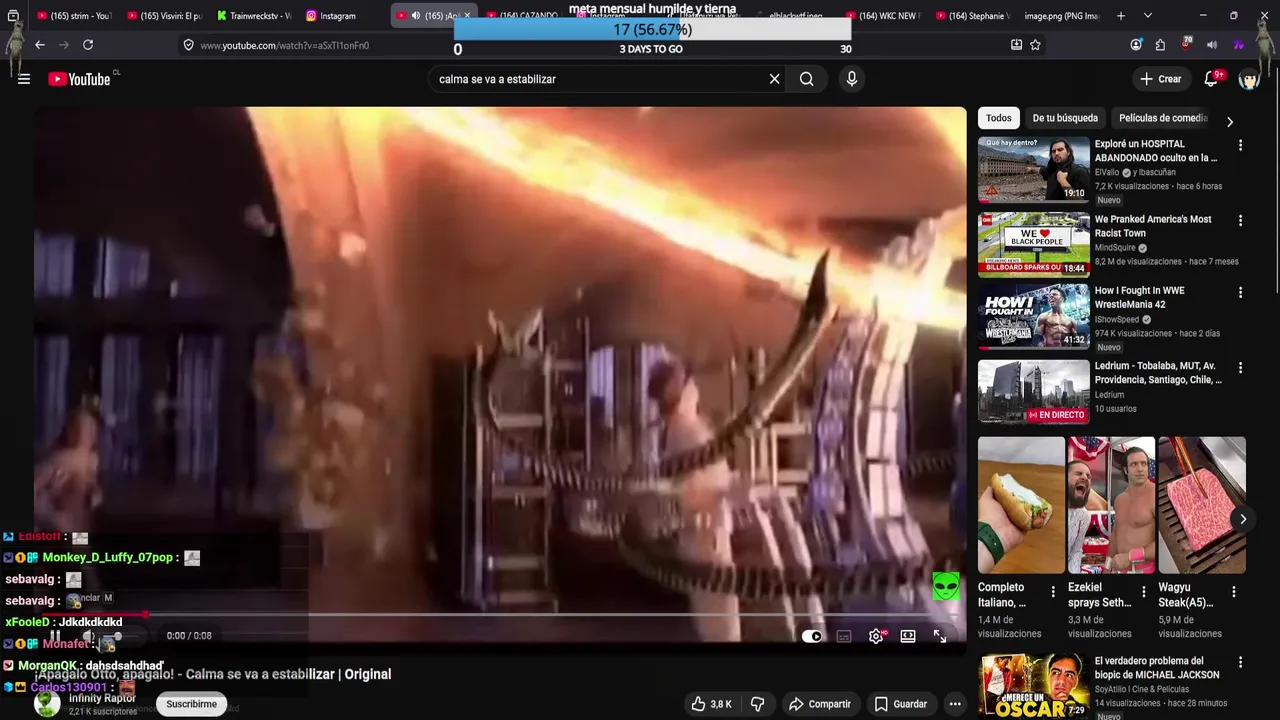The image size is (1280, 720).
Task: Open options for Ezekiel sprays Seth short
Action: click(x=1144, y=592)
